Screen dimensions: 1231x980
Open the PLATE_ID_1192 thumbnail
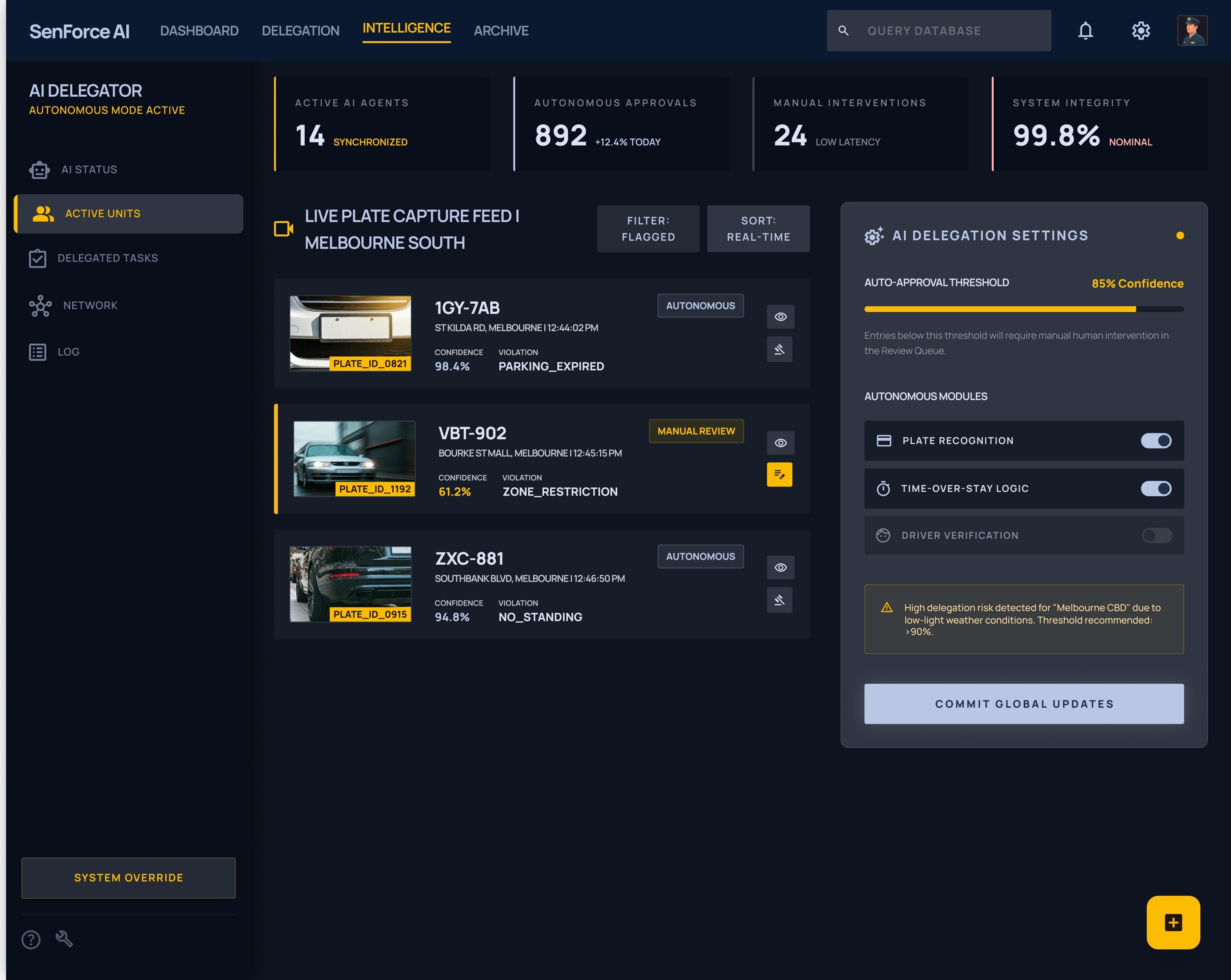click(x=354, y=459)
